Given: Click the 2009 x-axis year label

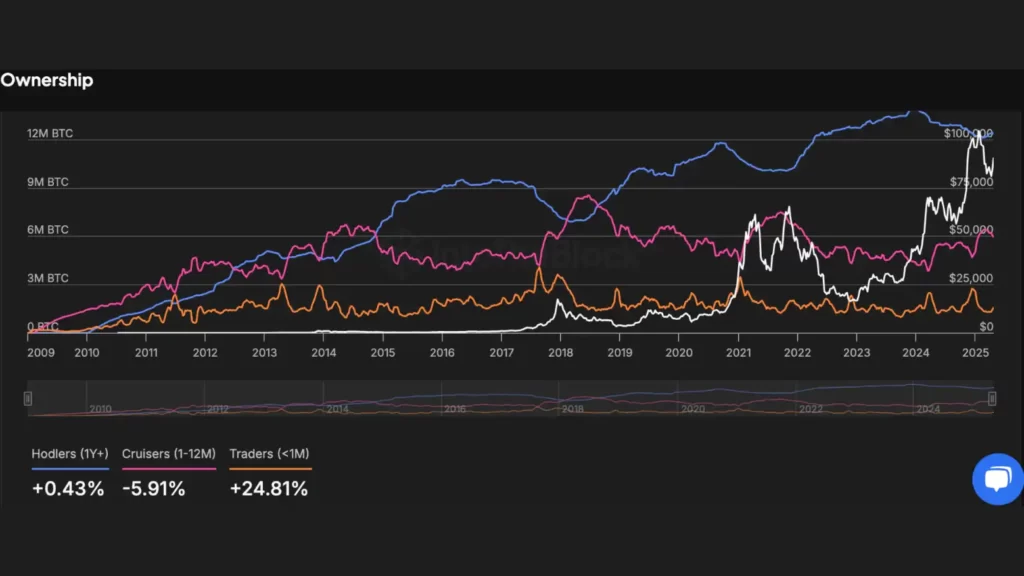Looking at the screenshot, I should click(x=41, y=353).
